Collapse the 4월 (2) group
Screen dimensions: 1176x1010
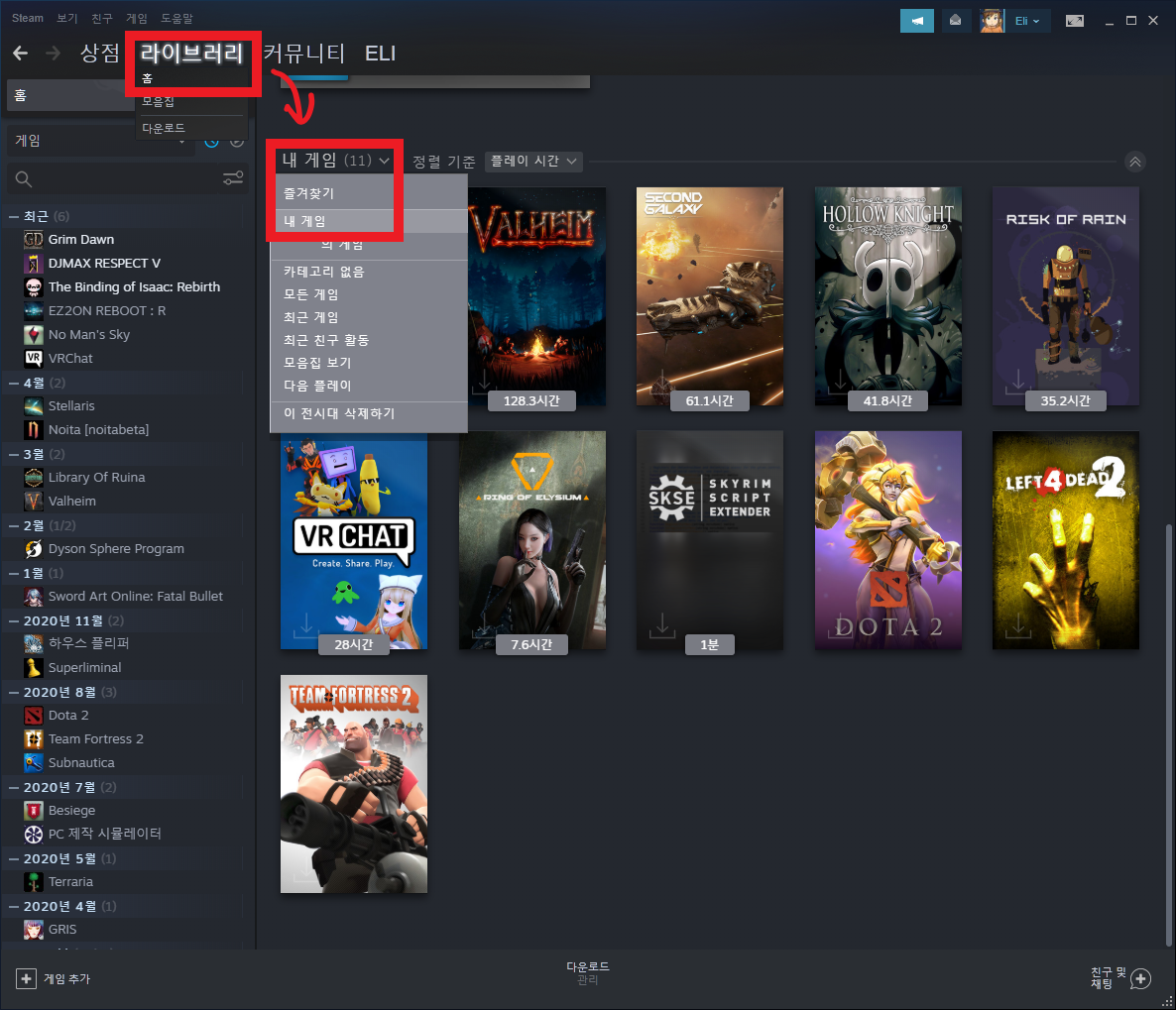(14, 383)
